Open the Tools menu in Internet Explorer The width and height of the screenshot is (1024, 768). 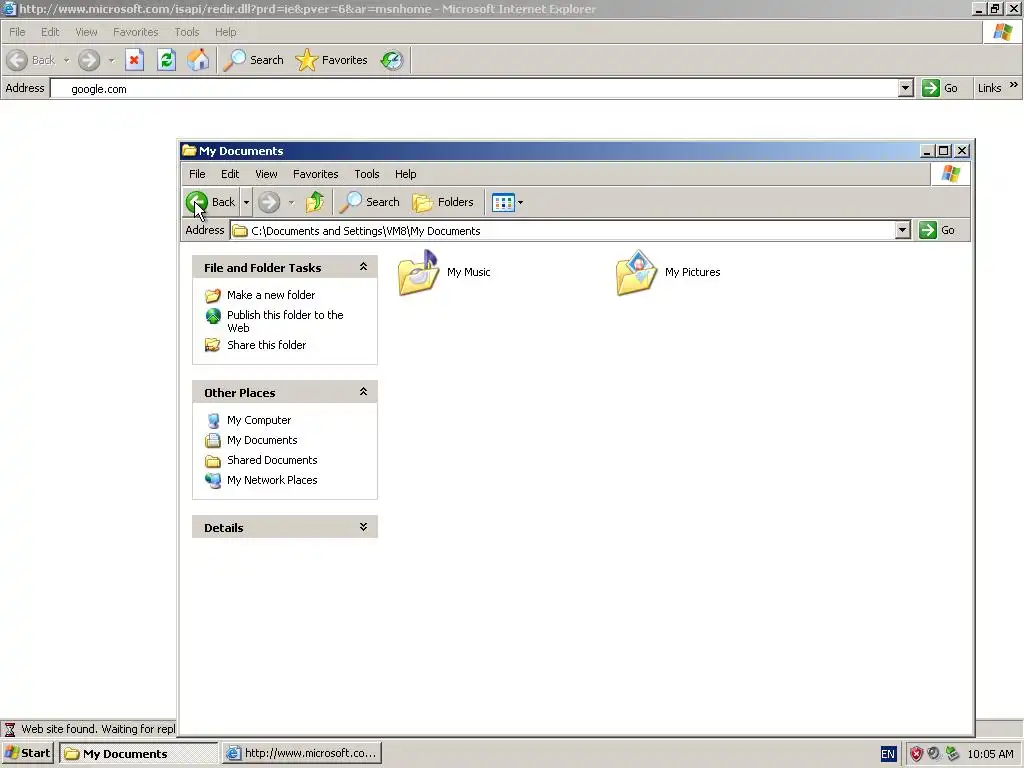(187, 32)
